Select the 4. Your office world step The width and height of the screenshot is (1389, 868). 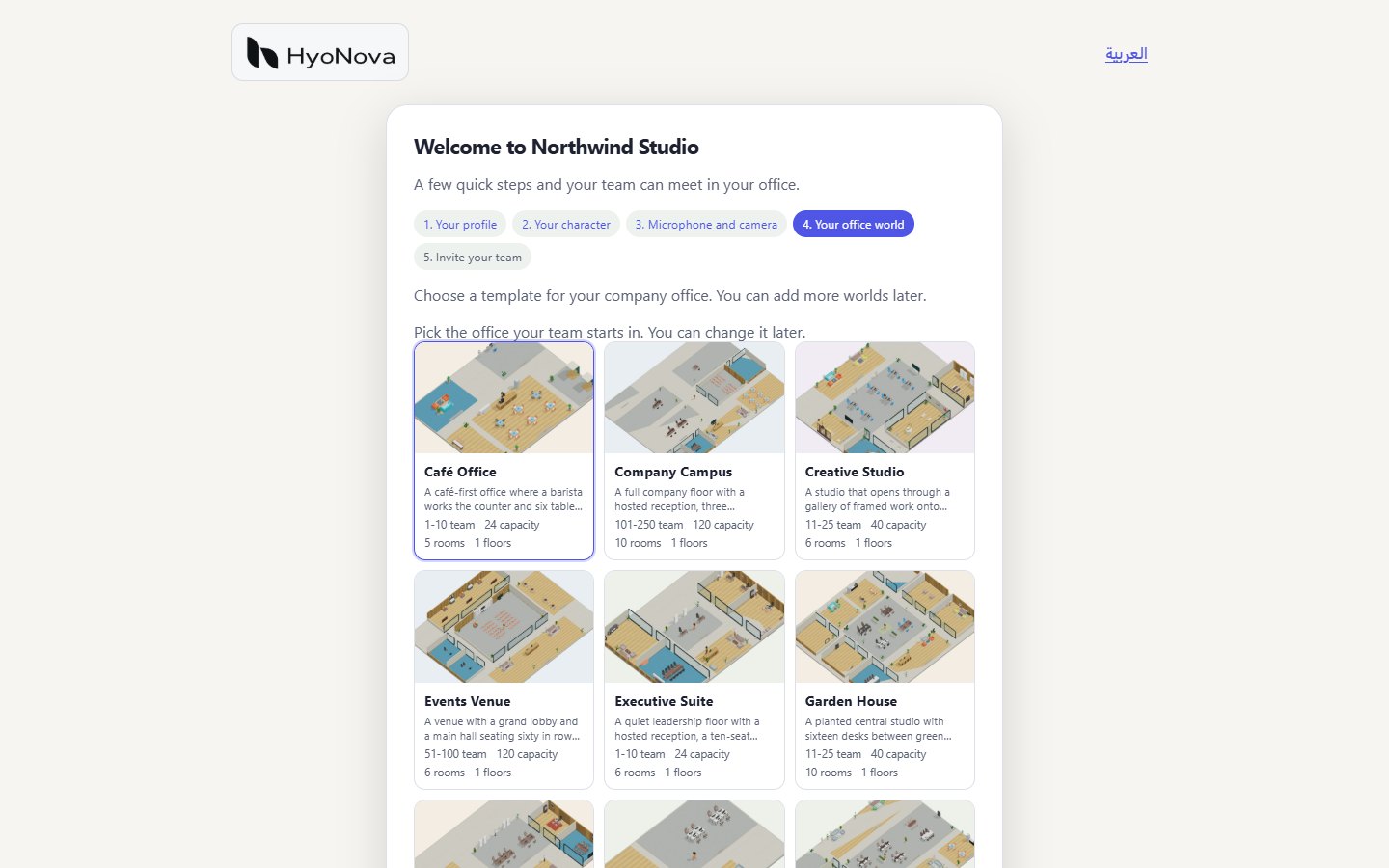(x=854, y=225)
